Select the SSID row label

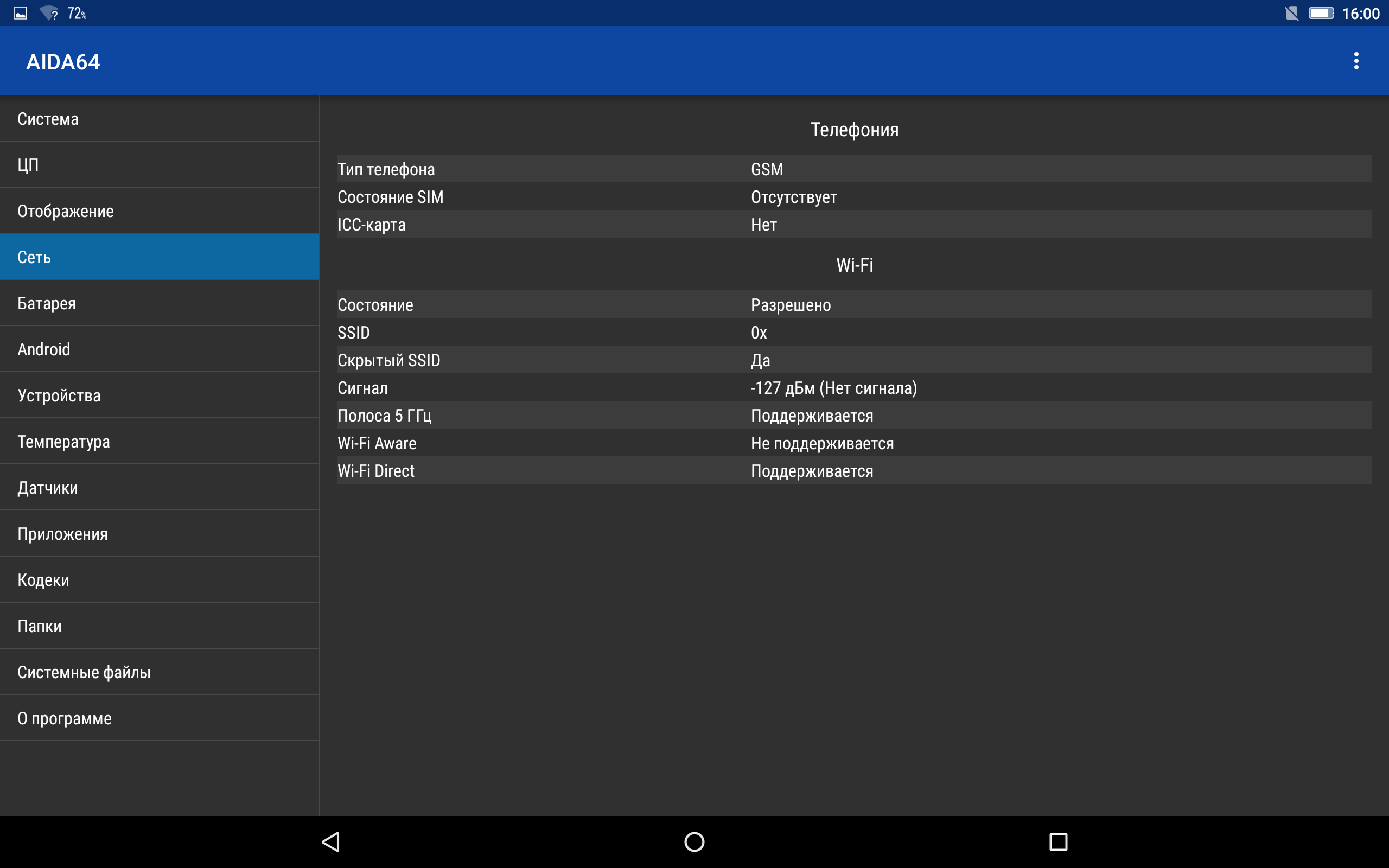coord(354,333)
